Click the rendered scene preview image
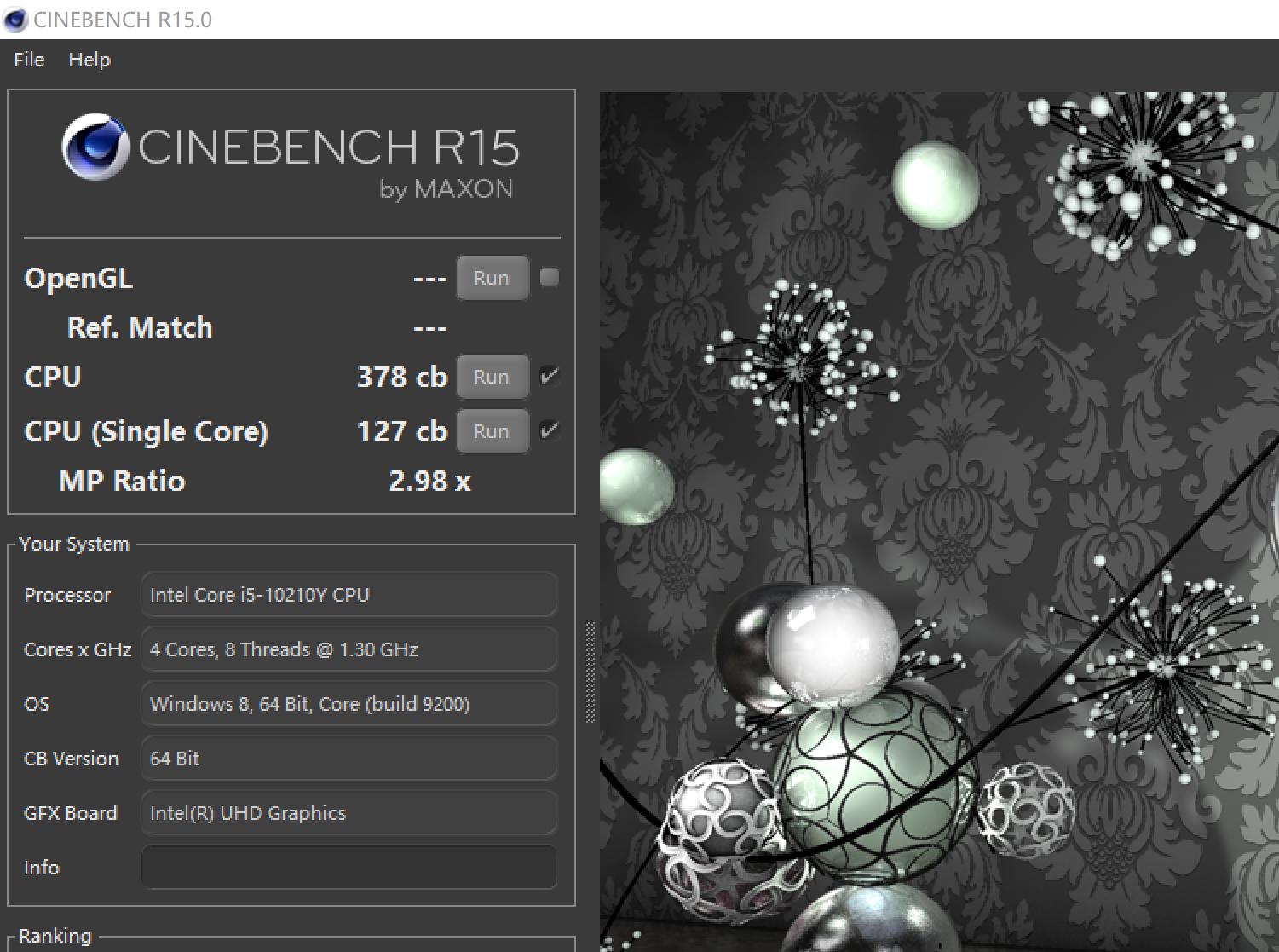 point(937,520)
